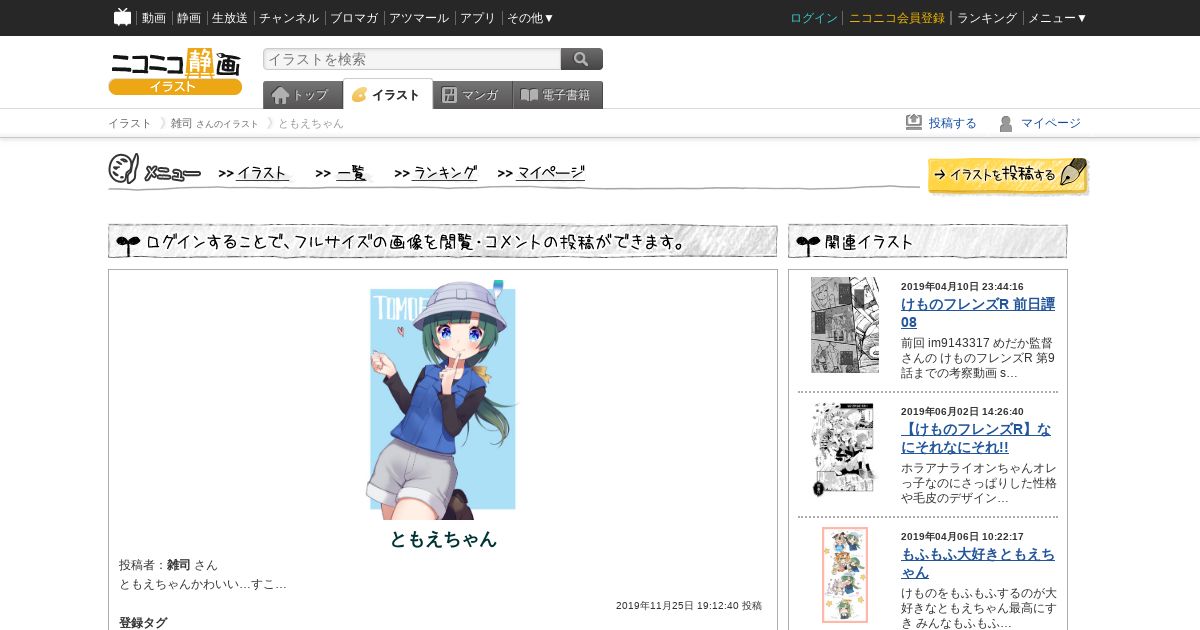Expand the メニュー▼ dropdown
1200x630 pixels.
coord(1058,18)
